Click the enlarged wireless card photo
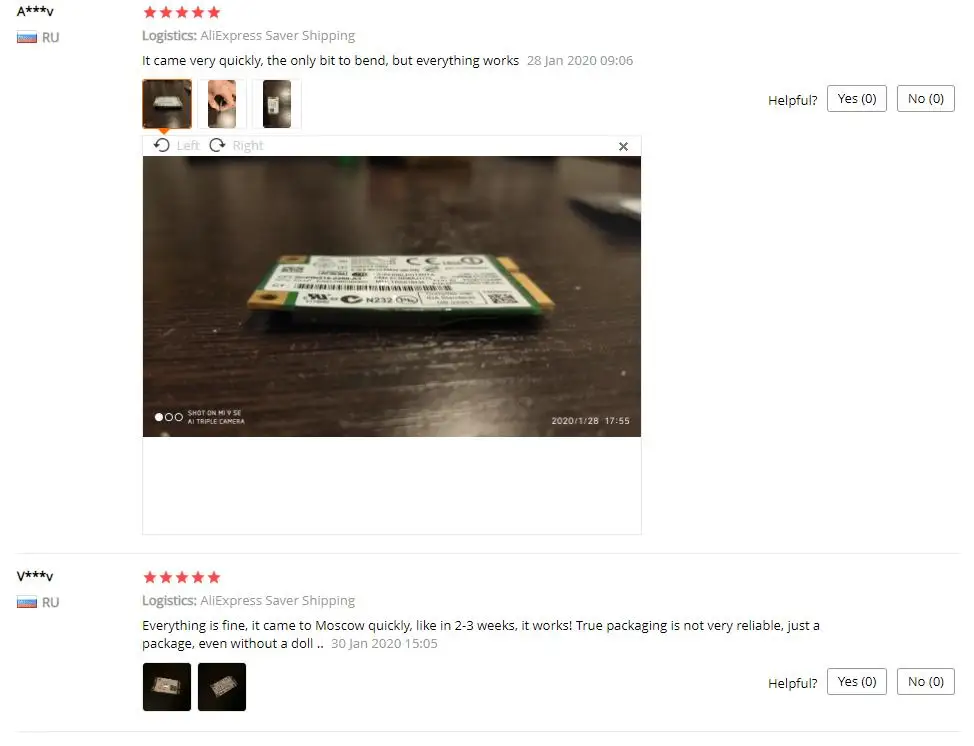The width and height of the screenshot is (974, 746). click(391, 296)
